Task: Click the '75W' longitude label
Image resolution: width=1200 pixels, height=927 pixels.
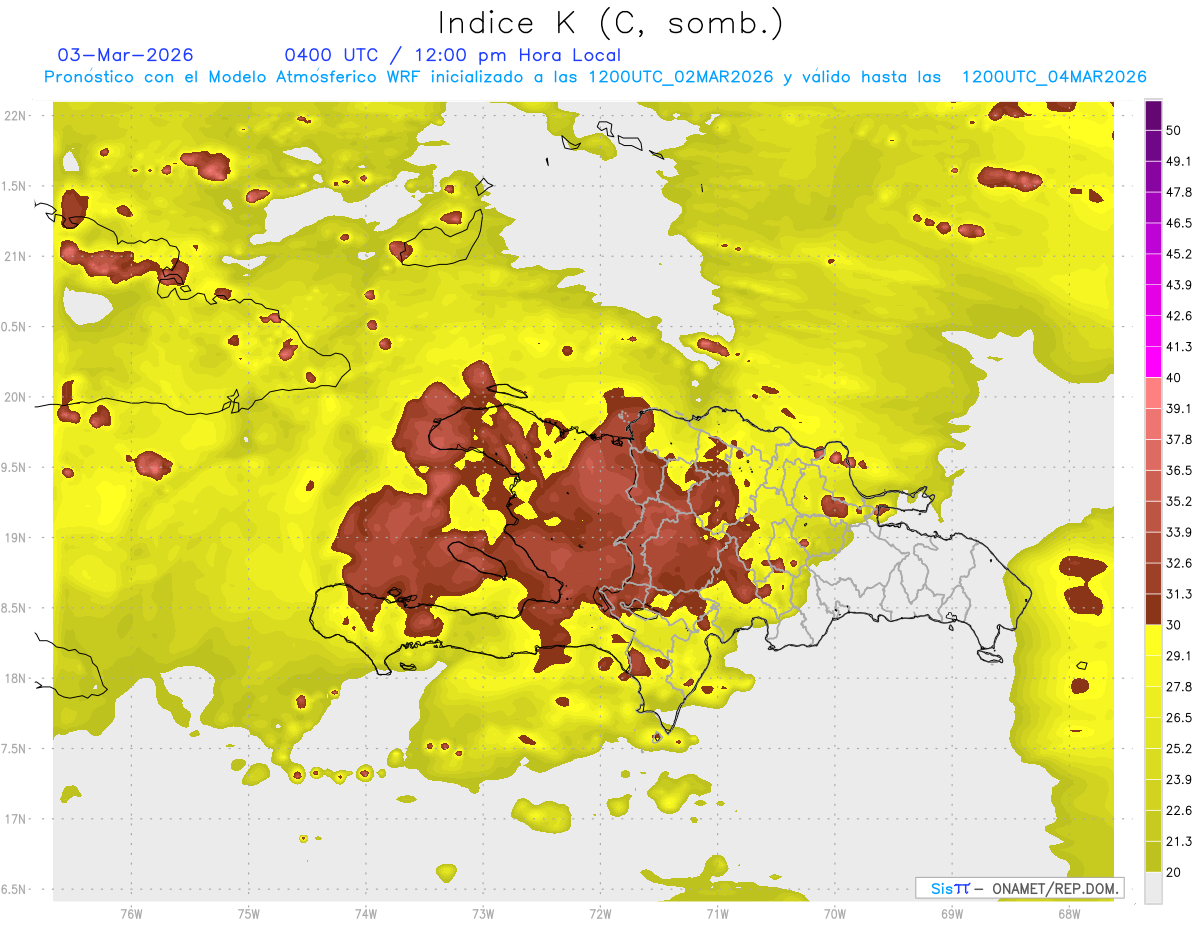Action: coord(249,914)
